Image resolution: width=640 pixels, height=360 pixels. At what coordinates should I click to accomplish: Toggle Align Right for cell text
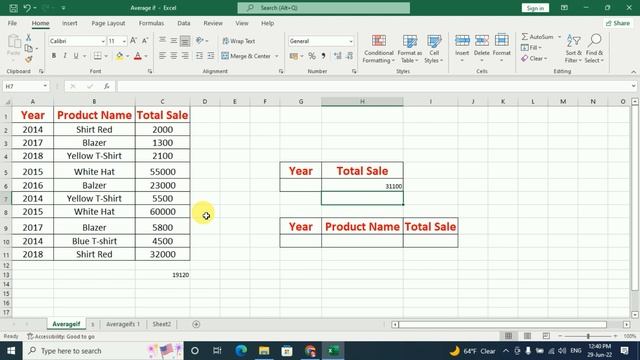coord(185,56)
